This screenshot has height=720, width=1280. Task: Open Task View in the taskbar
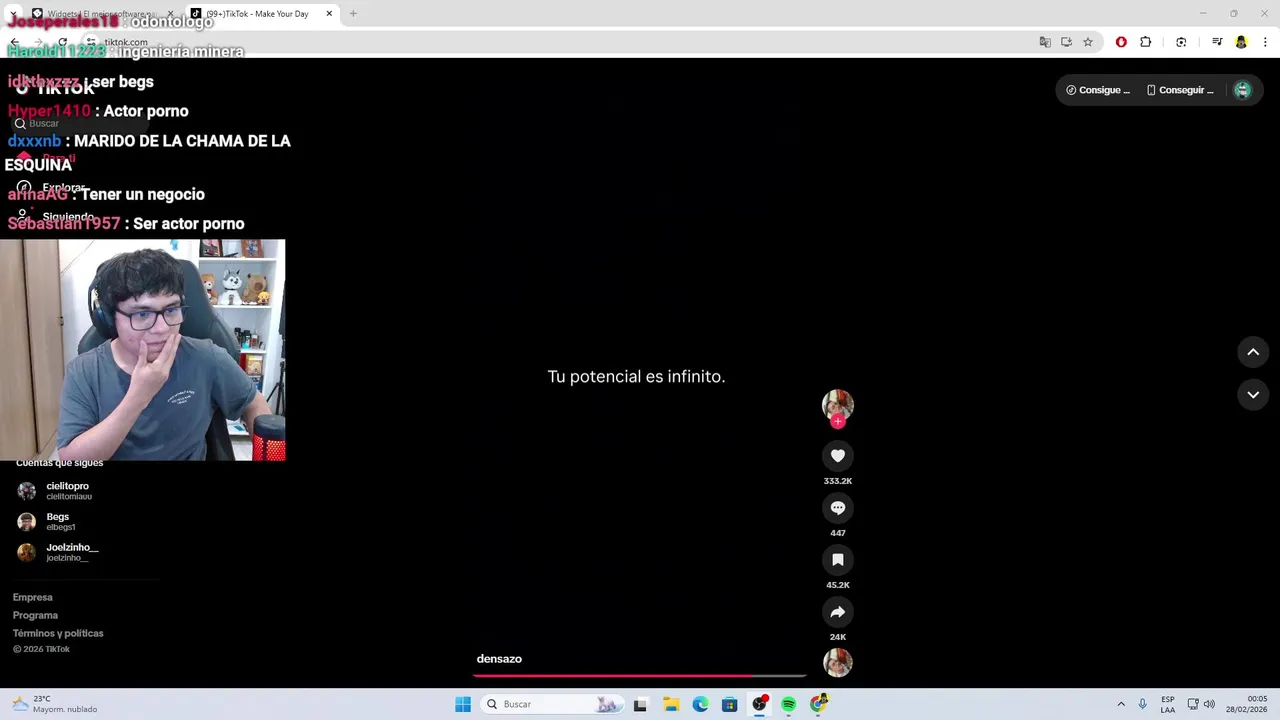640,704
